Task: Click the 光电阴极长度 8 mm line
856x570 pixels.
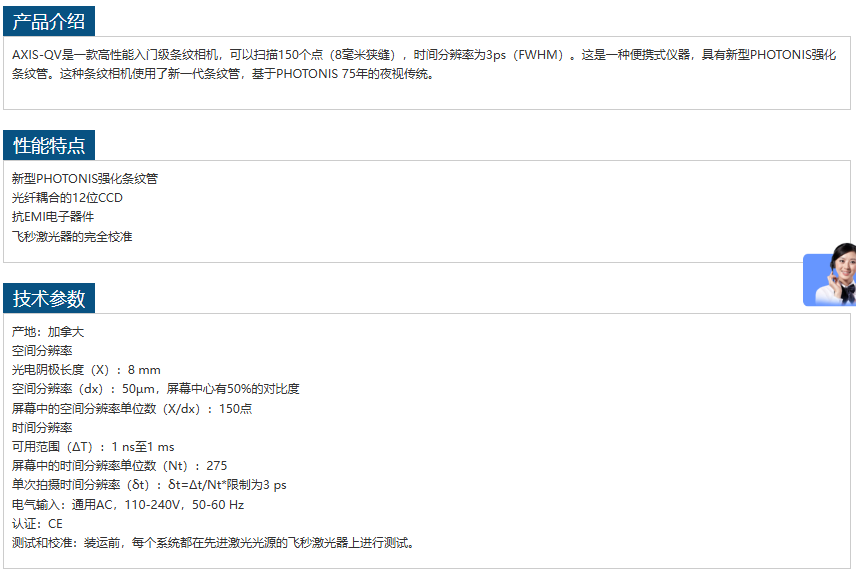Action: pyautogui.click(x=86, y=370)
